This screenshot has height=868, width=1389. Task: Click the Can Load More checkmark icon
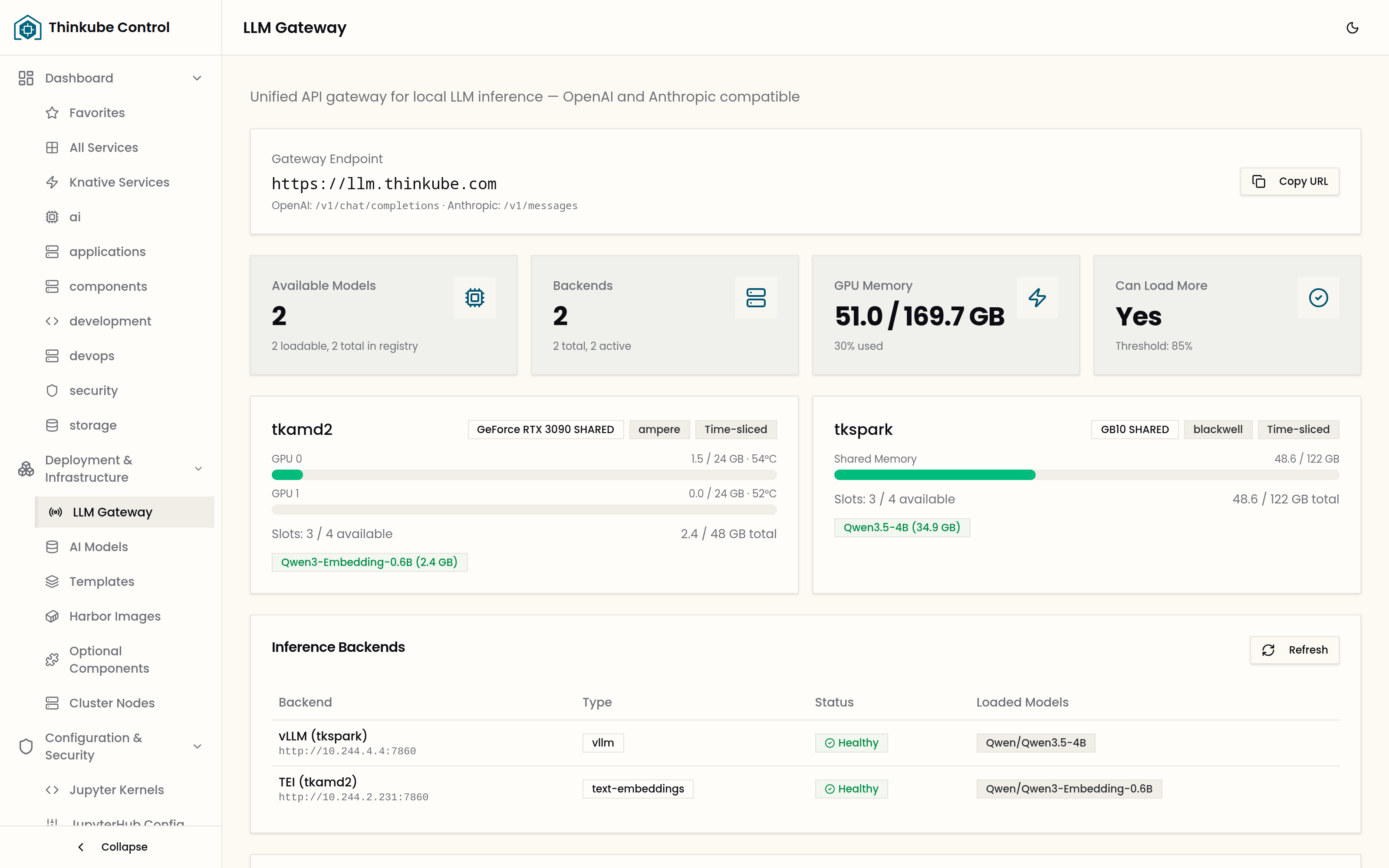(x=1318, y=297)
